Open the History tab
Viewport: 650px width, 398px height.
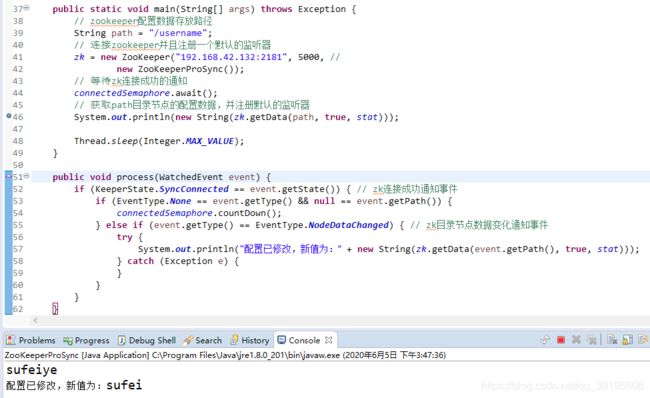[250, 340]
